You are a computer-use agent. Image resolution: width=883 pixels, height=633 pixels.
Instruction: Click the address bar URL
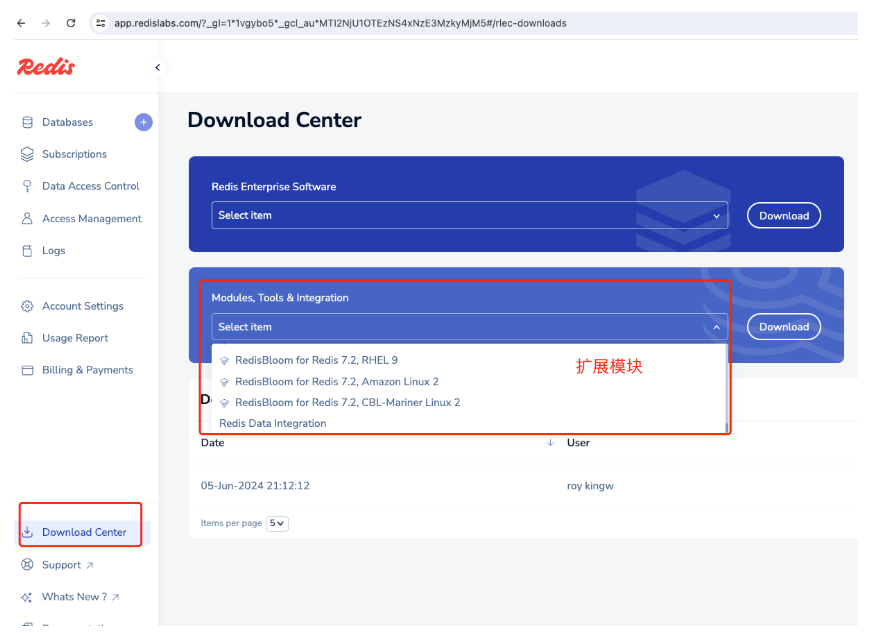[340, 23]
